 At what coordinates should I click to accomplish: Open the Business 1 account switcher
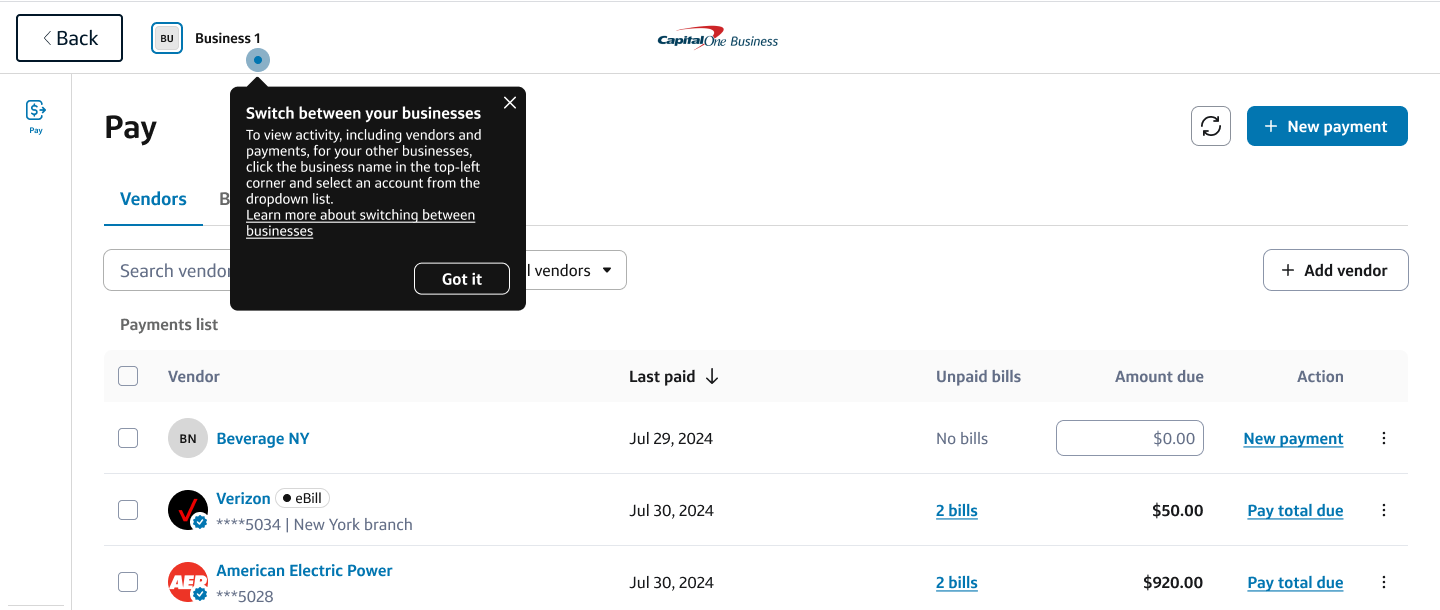click(x=207, y=39)
